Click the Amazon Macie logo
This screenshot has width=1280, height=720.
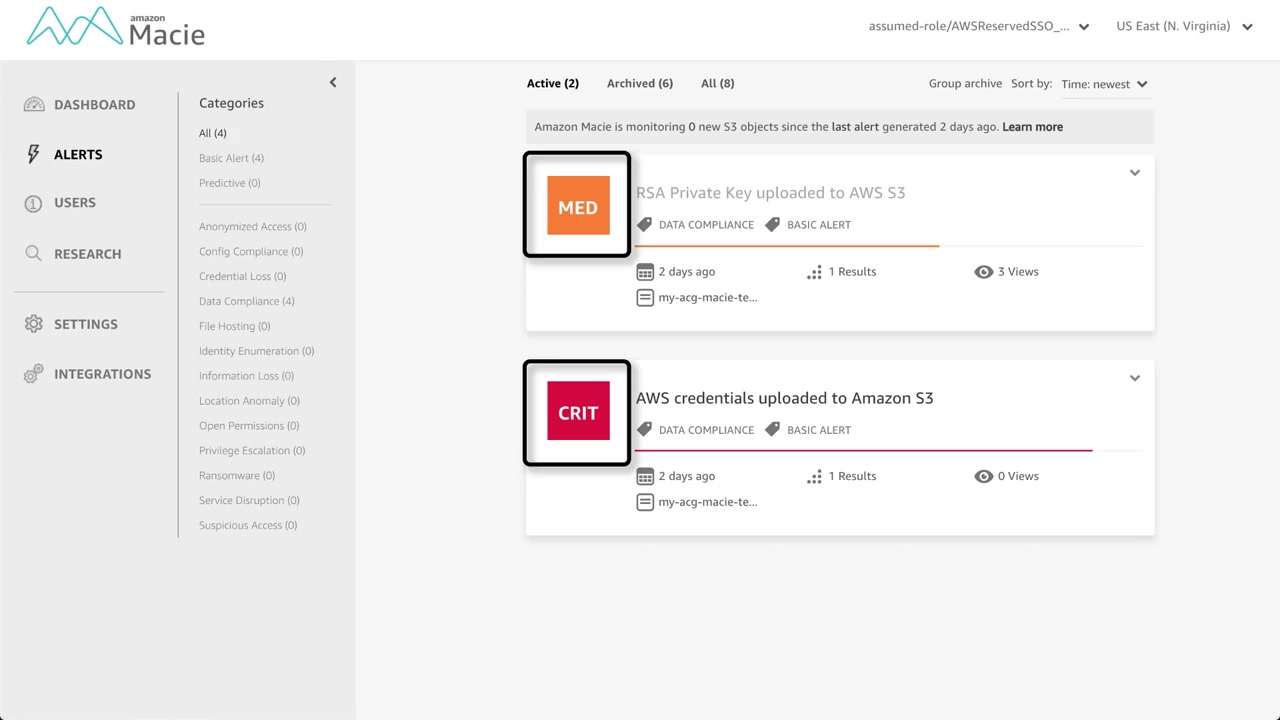coord(116,27)
